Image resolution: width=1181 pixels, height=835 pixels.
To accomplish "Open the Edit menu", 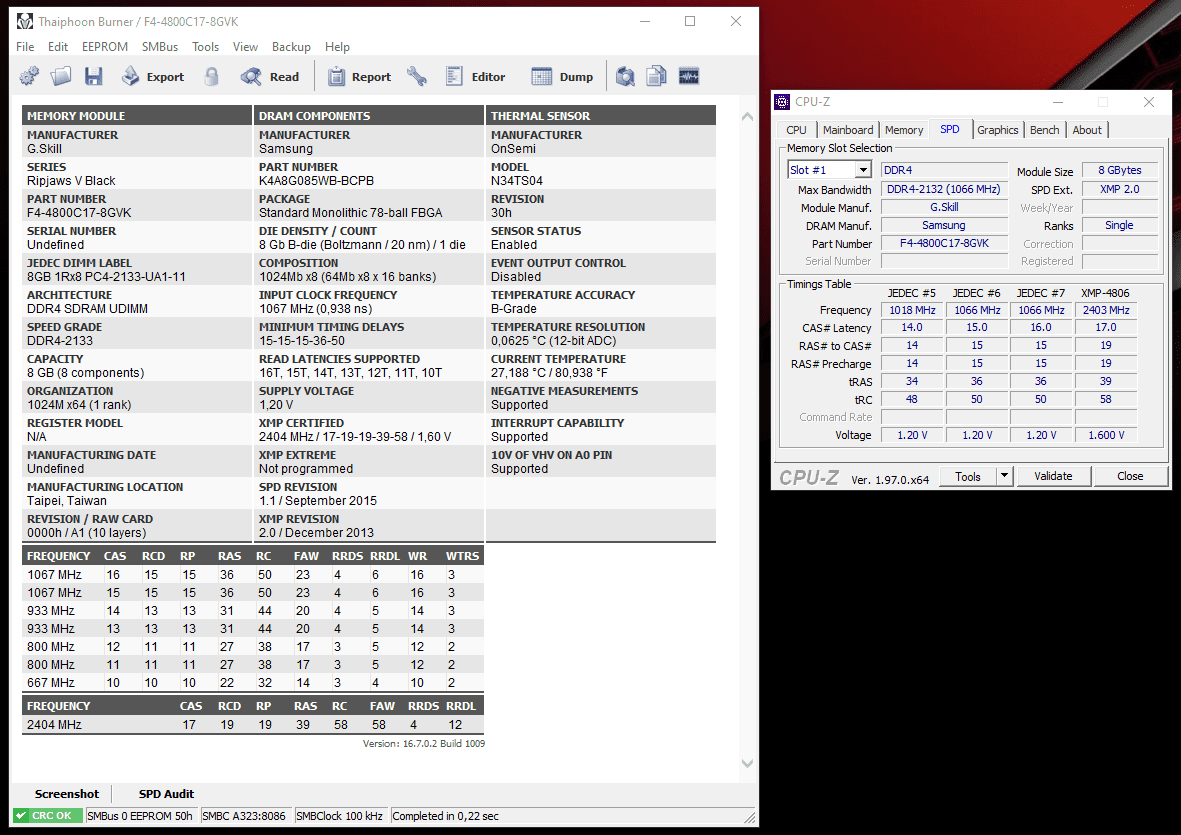I will point(58,47).
